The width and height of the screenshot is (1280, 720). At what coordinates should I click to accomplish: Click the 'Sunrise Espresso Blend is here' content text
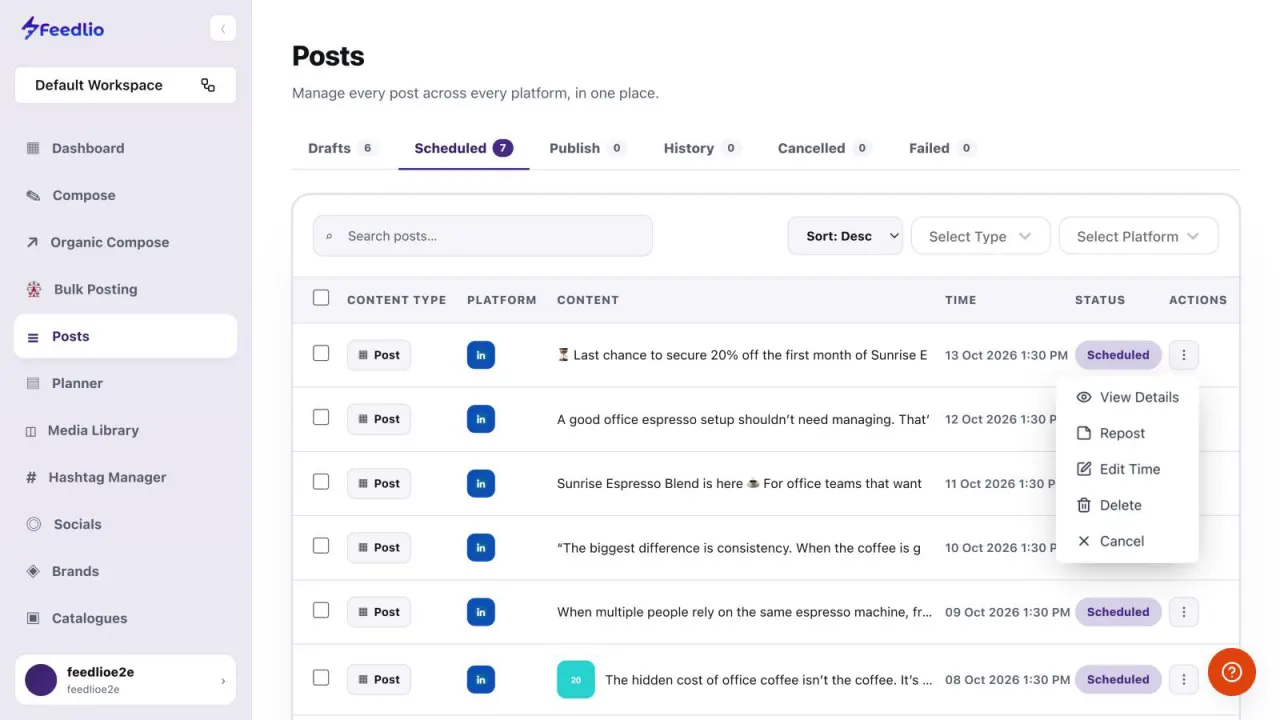pos(739,483)
